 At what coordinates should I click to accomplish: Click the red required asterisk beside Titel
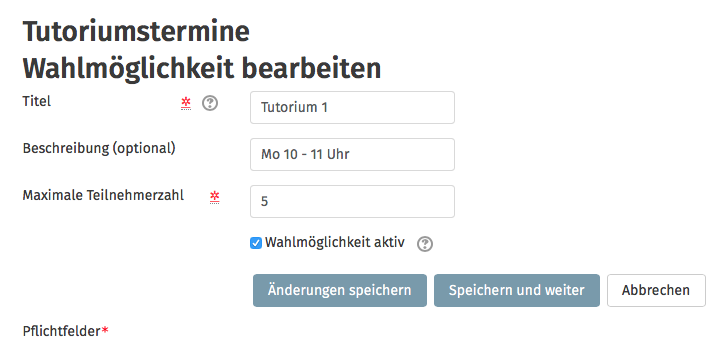[x=186, y=103]
